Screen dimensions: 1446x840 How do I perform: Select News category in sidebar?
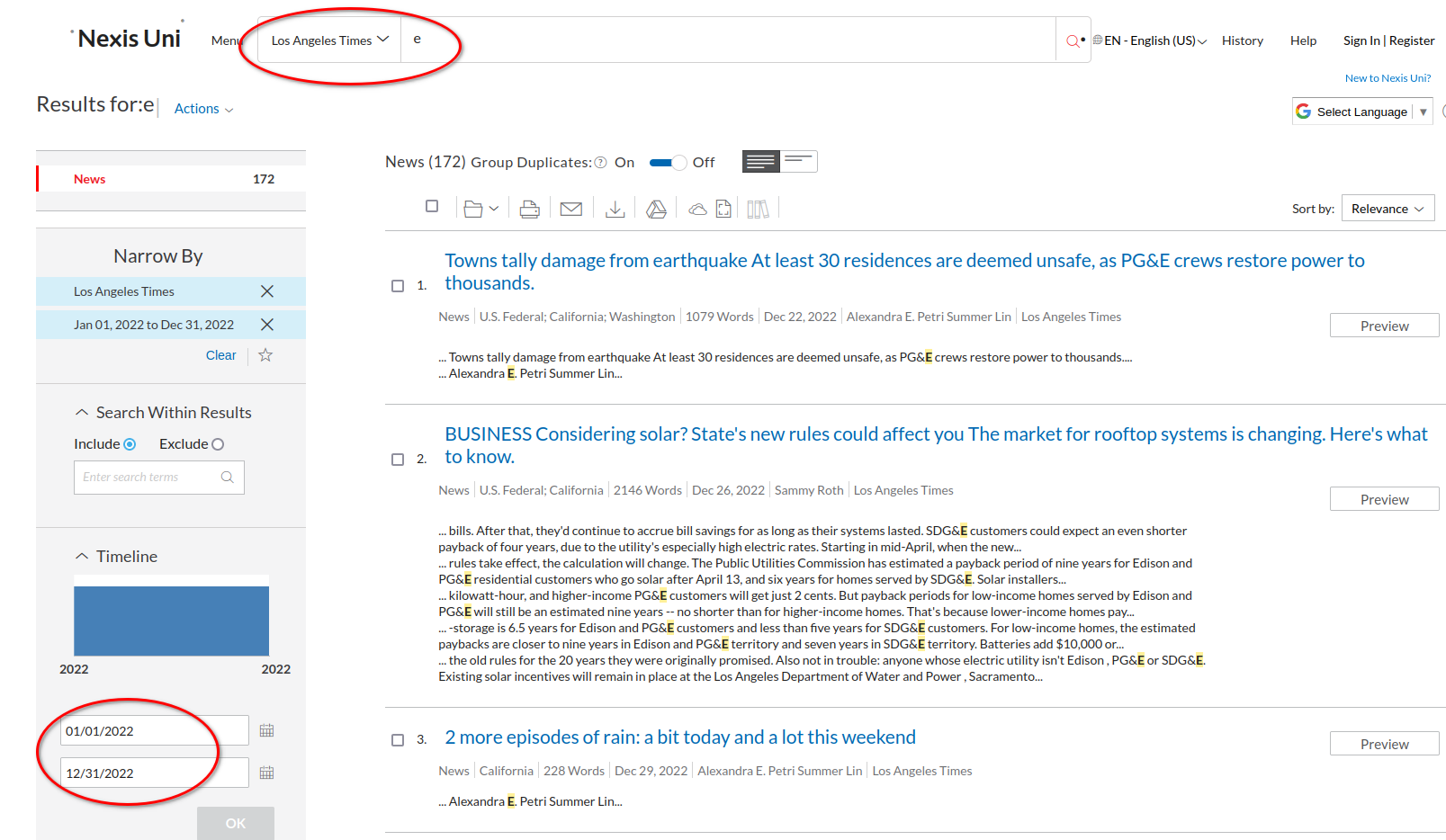(x=171, y=179)
